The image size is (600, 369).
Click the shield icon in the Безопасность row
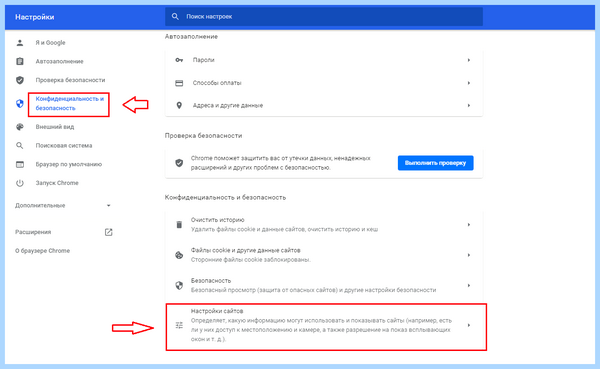tap(179, 286)
